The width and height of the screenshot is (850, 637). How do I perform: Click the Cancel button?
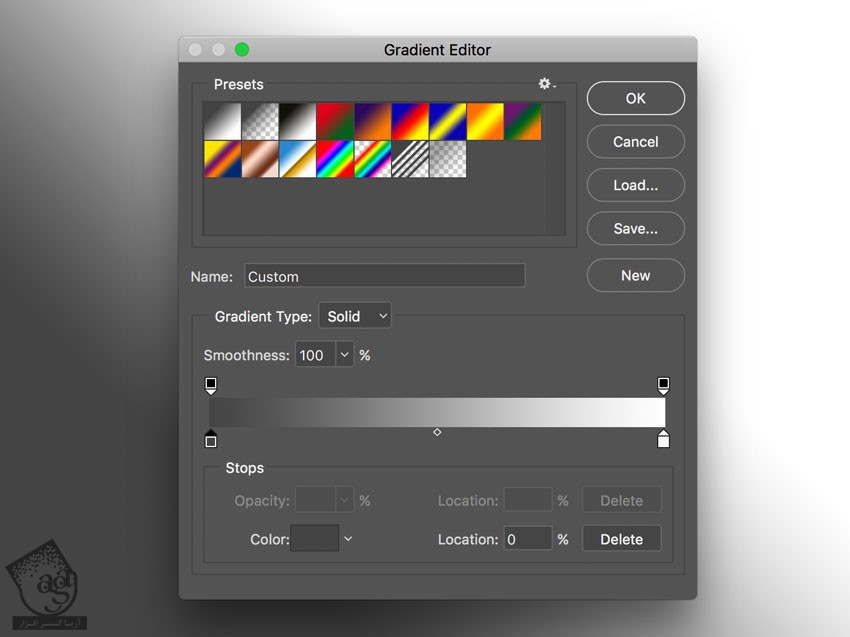[635, 142]
